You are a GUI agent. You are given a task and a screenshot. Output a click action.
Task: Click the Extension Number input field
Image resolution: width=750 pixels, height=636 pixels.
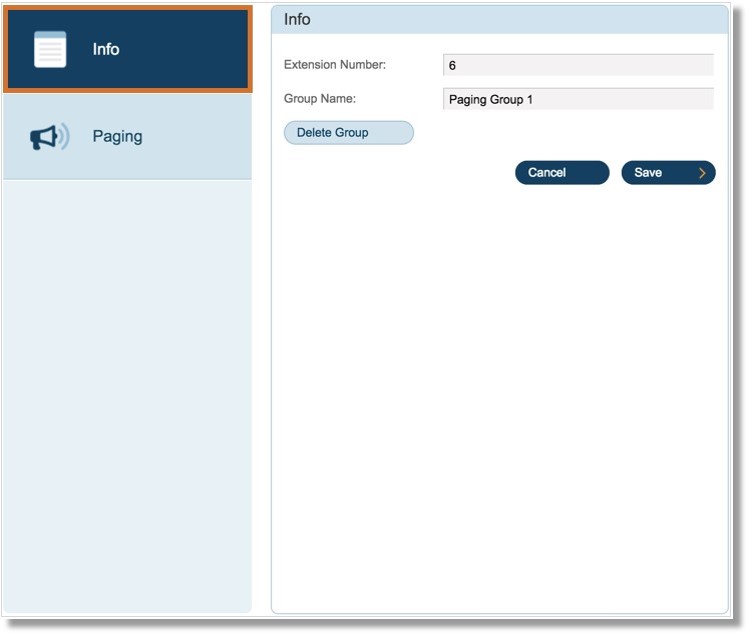click(579, 66)
